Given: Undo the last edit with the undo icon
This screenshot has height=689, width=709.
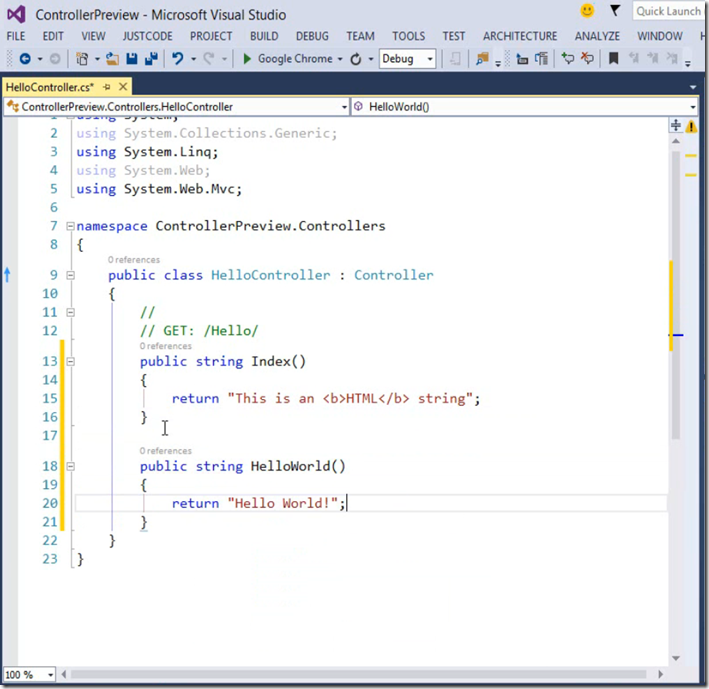Looking at the screenshot, I should click(x=178, y=59).
